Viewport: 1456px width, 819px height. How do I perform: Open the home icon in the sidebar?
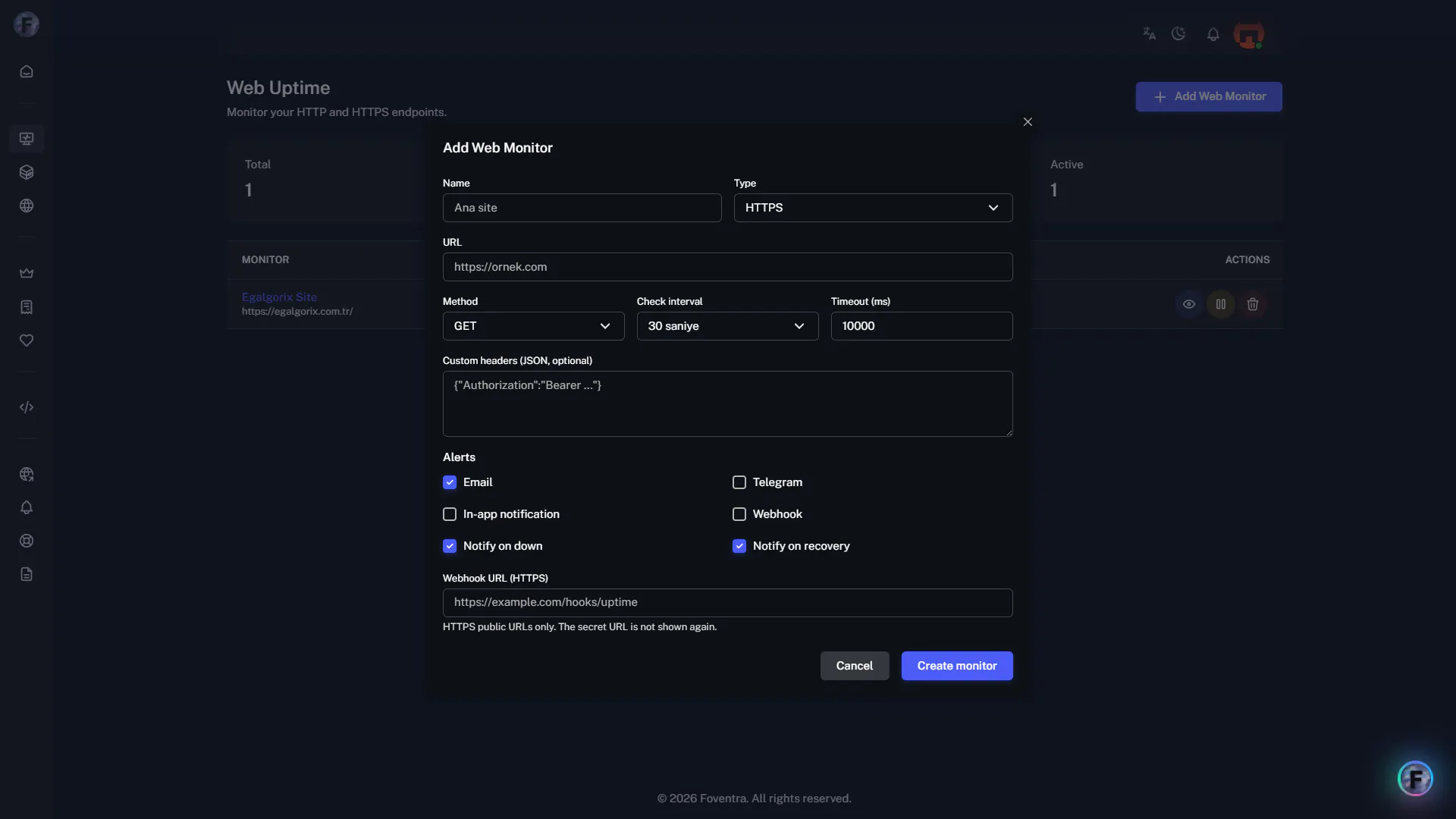27,71
